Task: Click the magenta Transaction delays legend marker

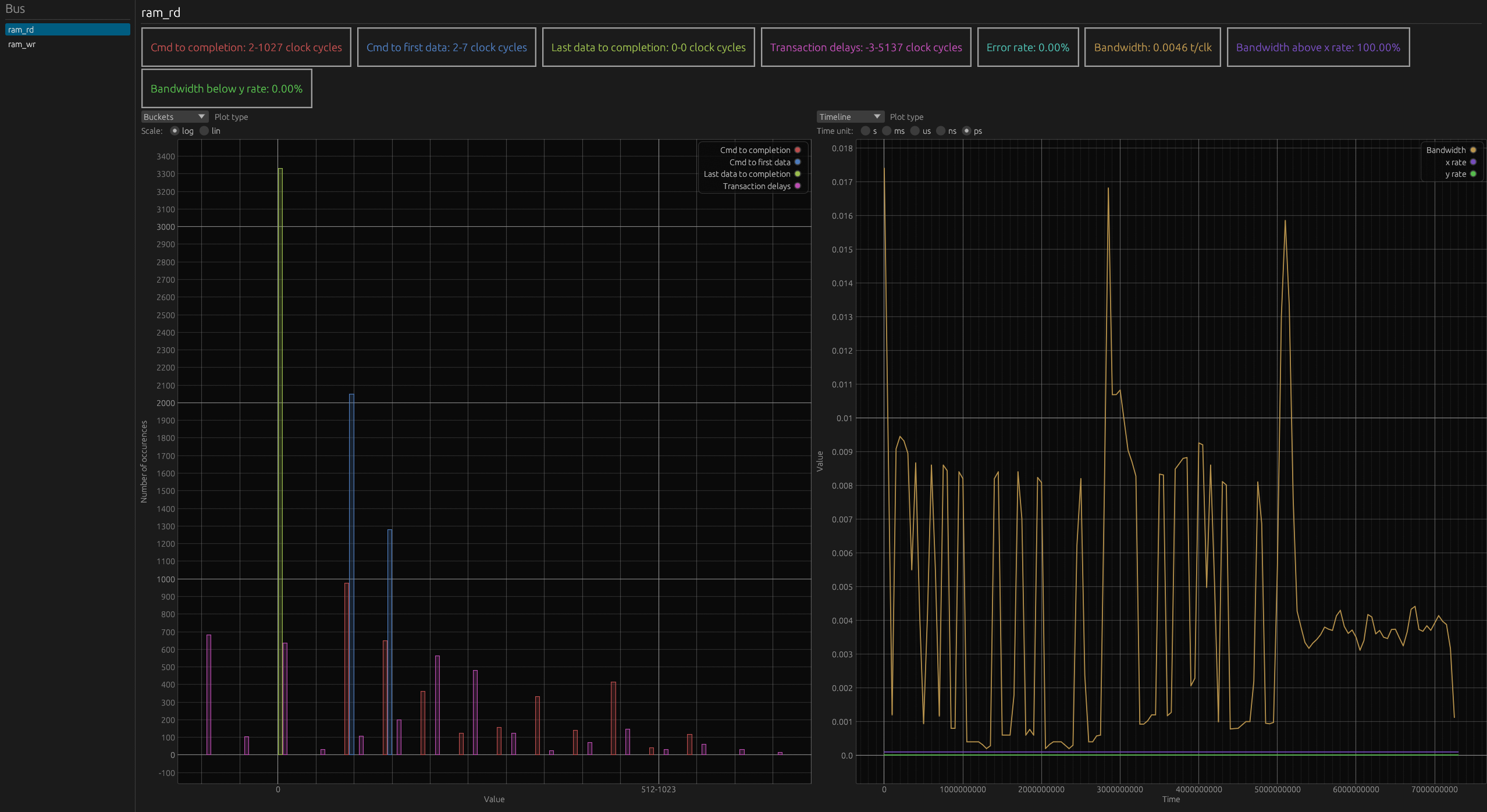Action: click(798, 186)
